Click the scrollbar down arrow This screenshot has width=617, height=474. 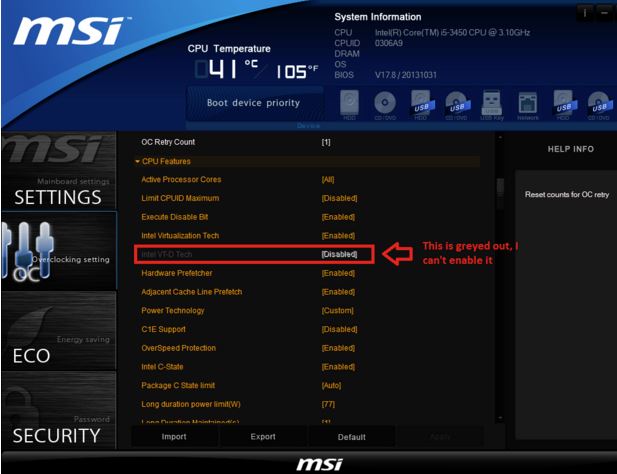tap(500, 418)
